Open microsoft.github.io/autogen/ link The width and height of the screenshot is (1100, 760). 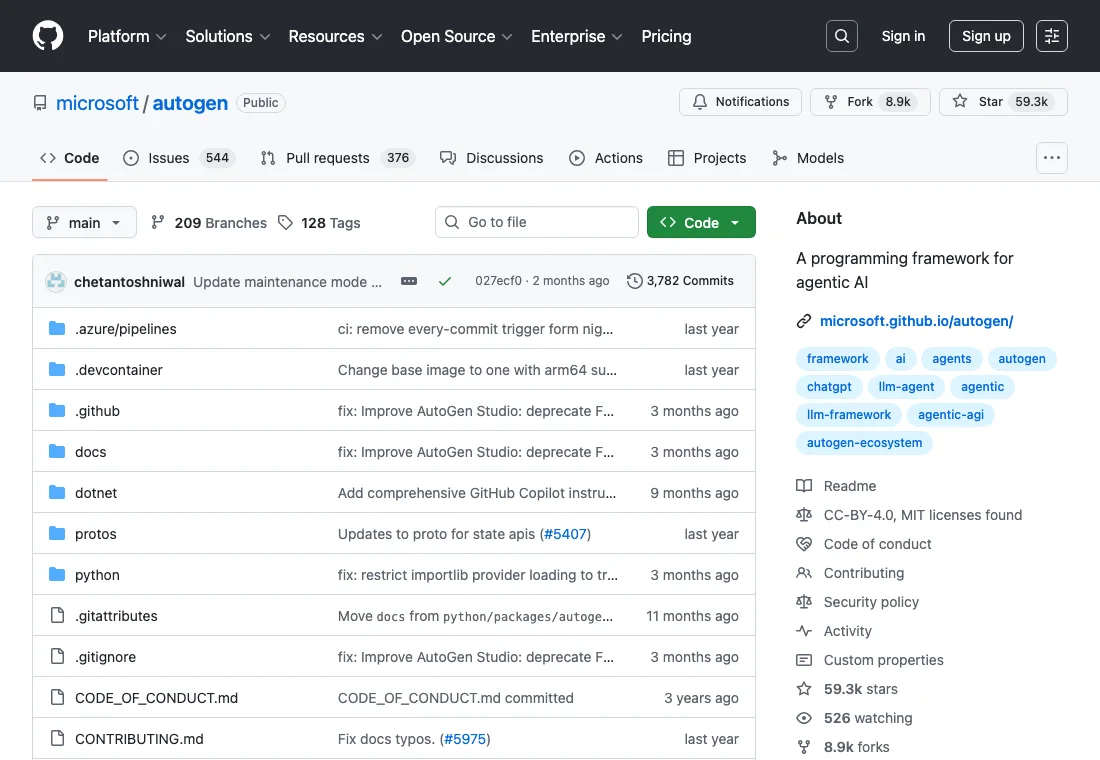(x=916, y=321)
